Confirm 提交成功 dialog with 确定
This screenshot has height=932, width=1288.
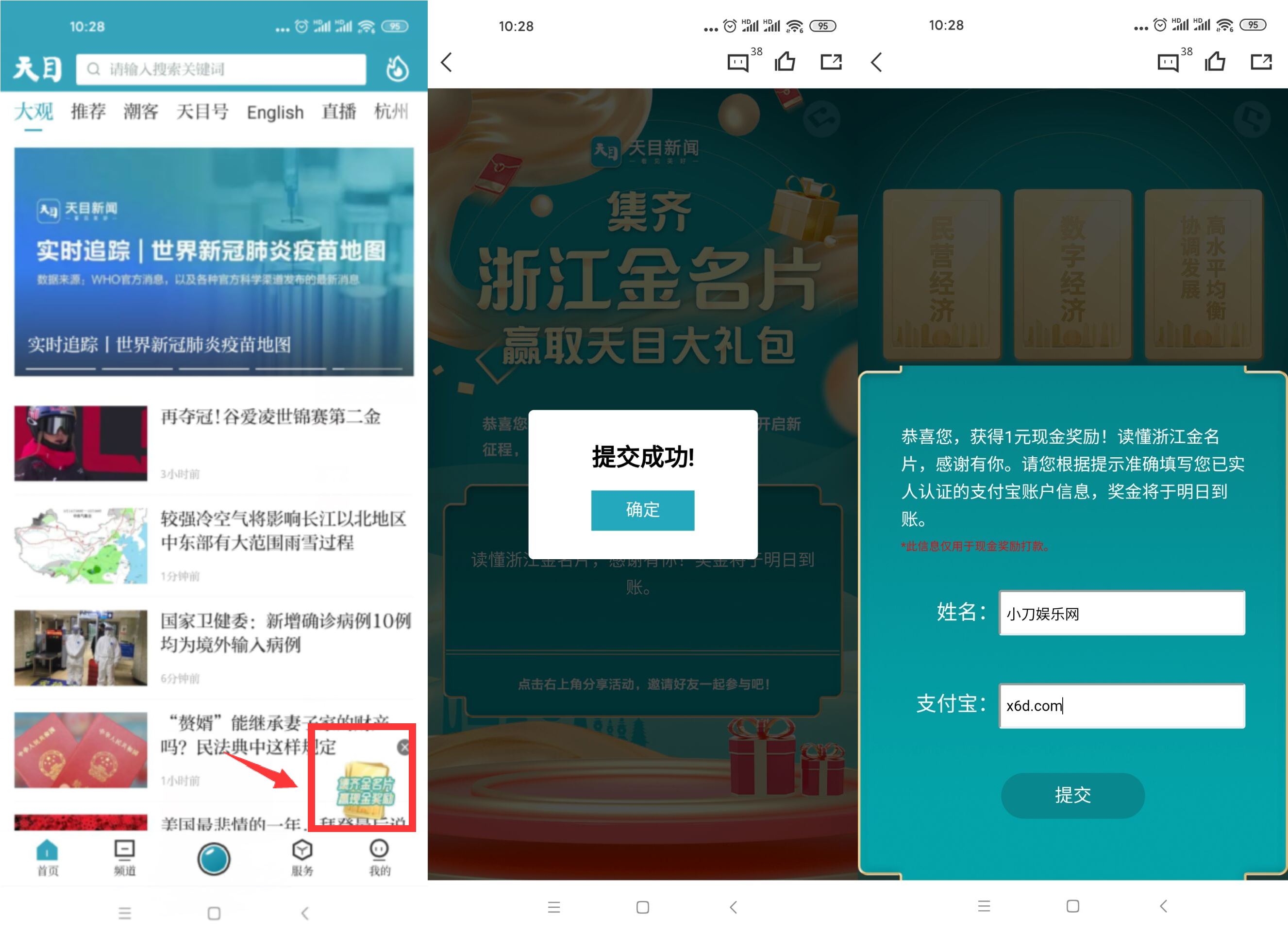pyautogui.click(x=643, y=510)
